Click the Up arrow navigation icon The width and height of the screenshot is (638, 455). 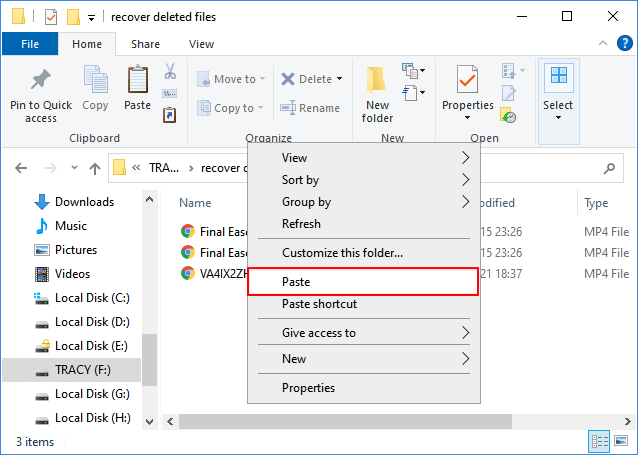point(95,168)
